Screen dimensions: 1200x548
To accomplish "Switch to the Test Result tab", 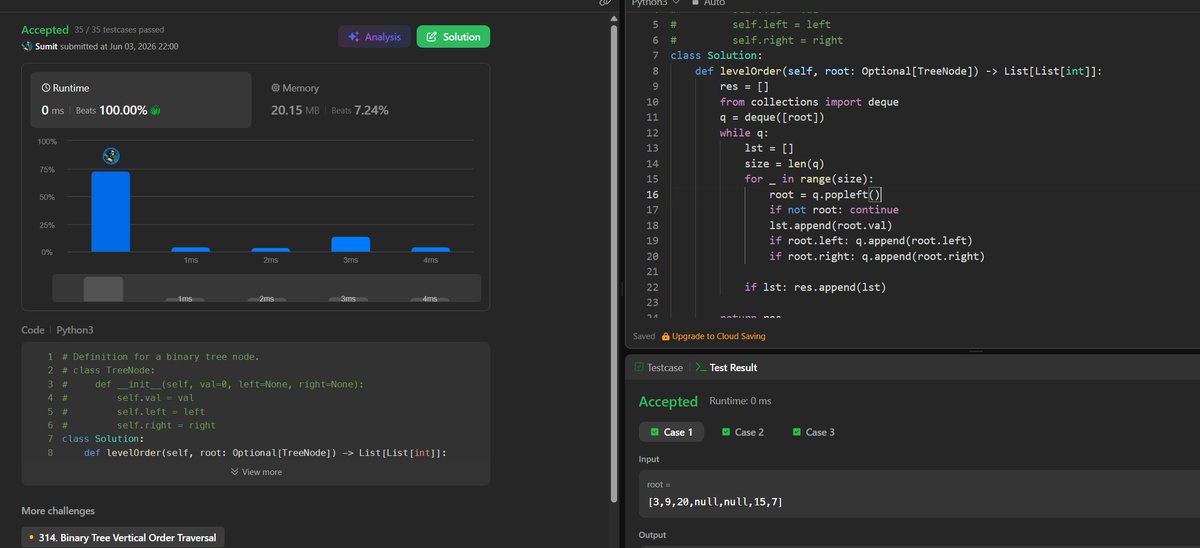I will click(x=726, y=367).
